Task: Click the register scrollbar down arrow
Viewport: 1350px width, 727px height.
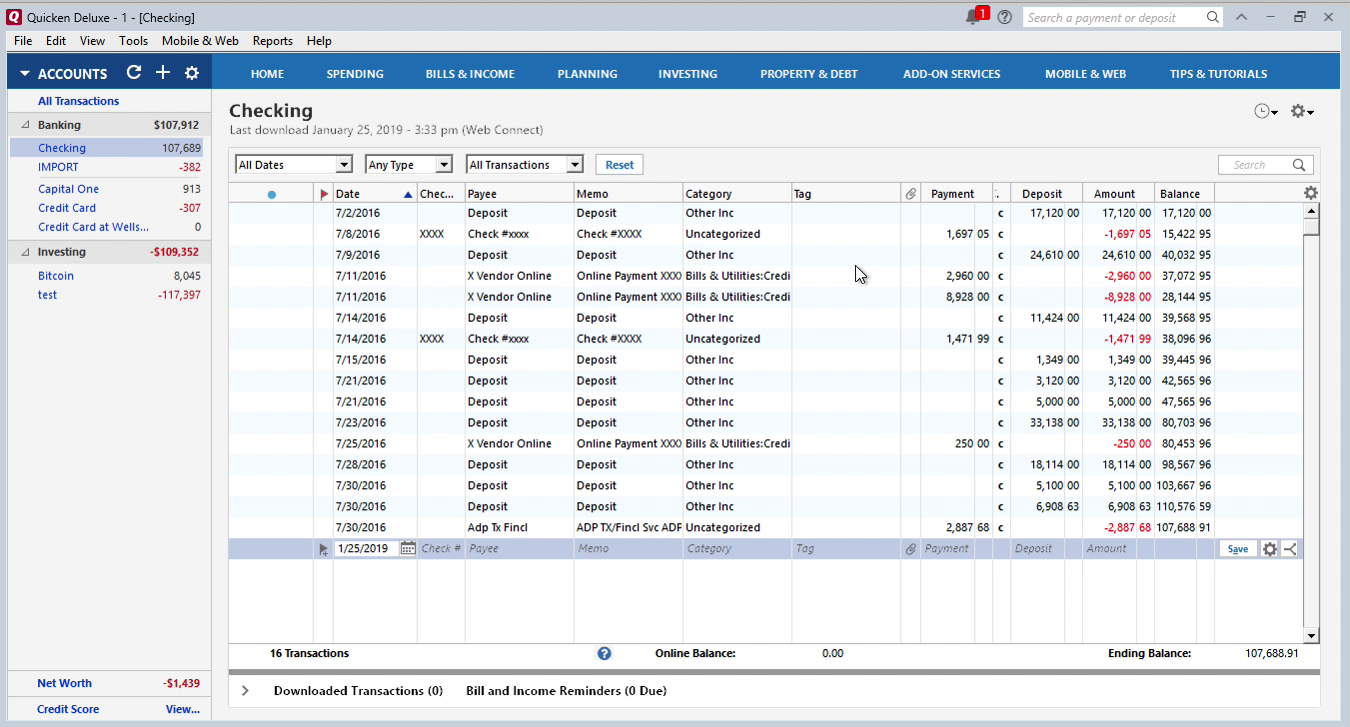Action: point(1311,635)
